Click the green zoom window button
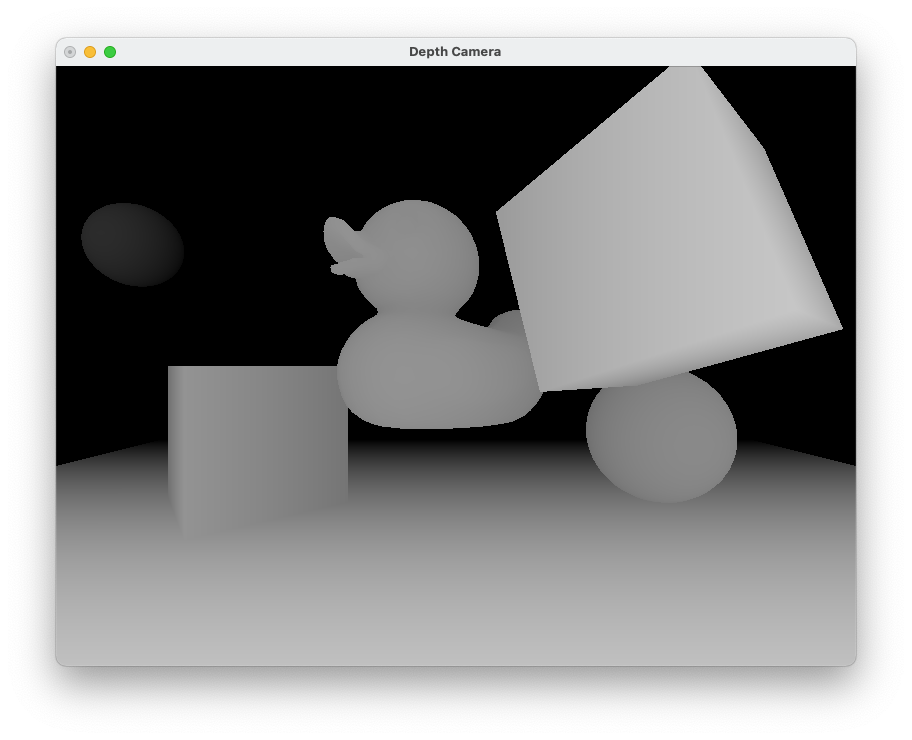Image resolution: width=912 pixels, height=740 pixels. click(110, 52)
